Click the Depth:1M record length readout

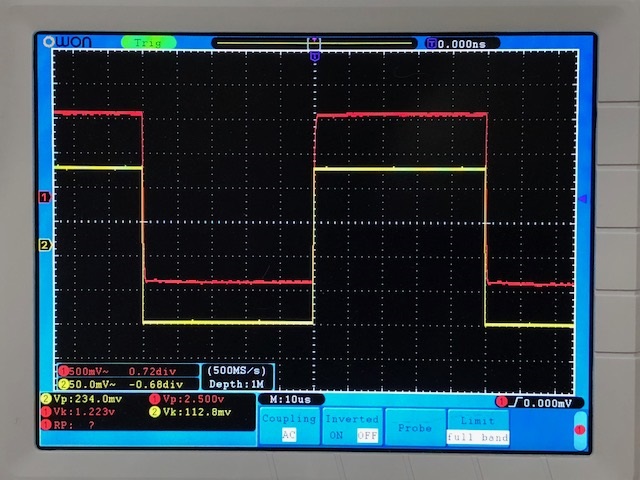pyautogui.click(x=236, y=384)
